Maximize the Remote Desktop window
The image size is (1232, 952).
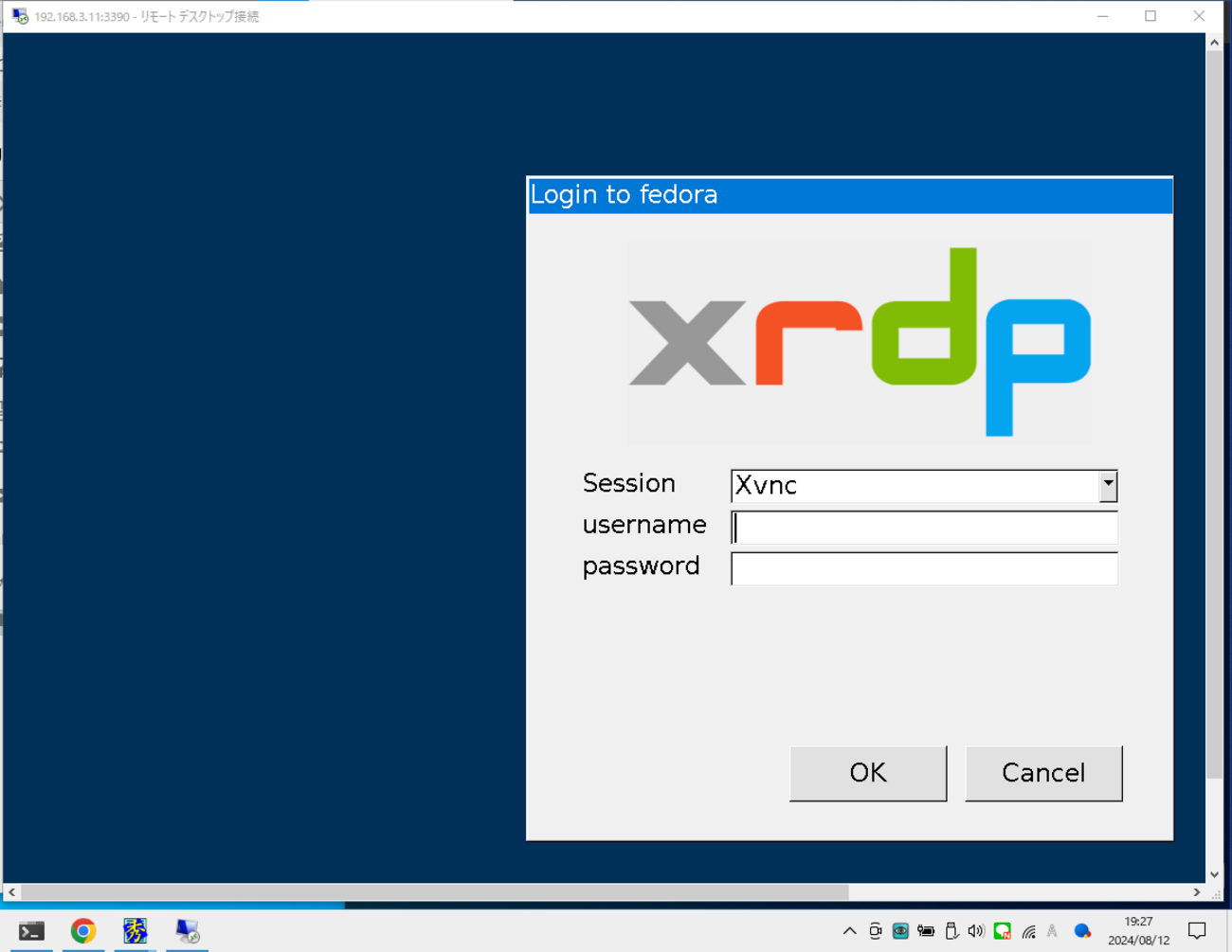tap(1150, 16)
